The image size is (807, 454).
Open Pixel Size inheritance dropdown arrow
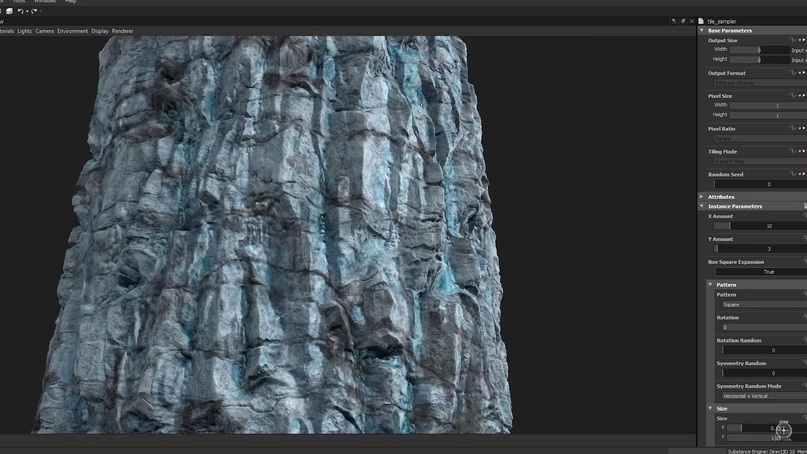click(x=800, y=96)
